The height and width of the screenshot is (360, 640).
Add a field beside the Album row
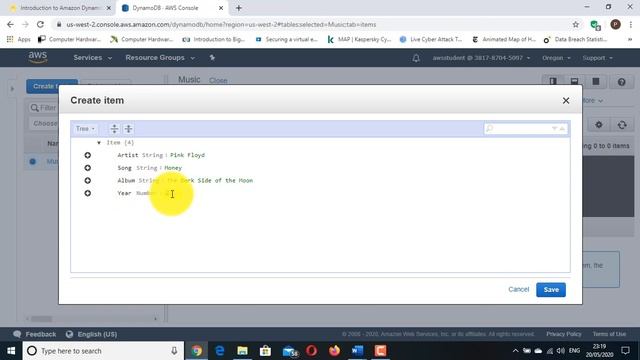tap(88, 180)
